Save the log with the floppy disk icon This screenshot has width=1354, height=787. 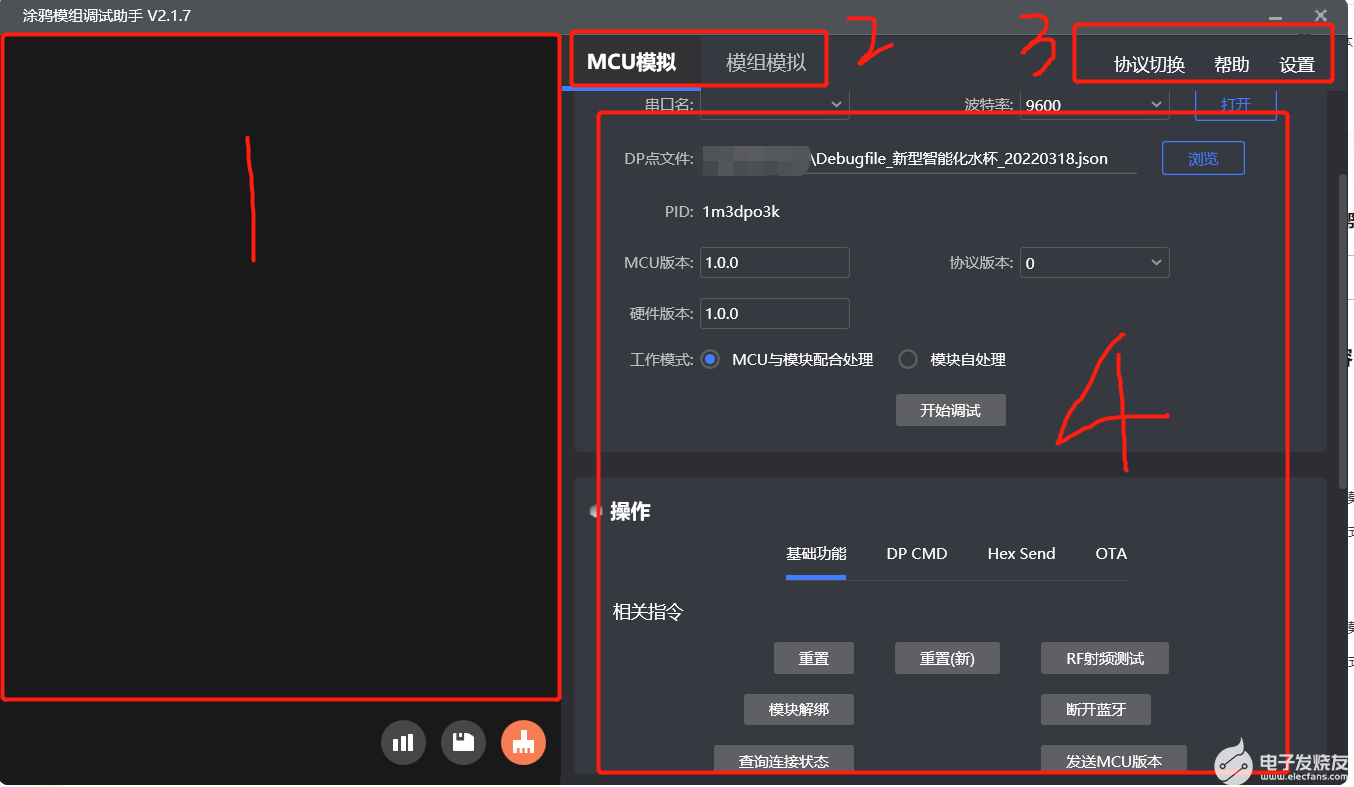463,743
